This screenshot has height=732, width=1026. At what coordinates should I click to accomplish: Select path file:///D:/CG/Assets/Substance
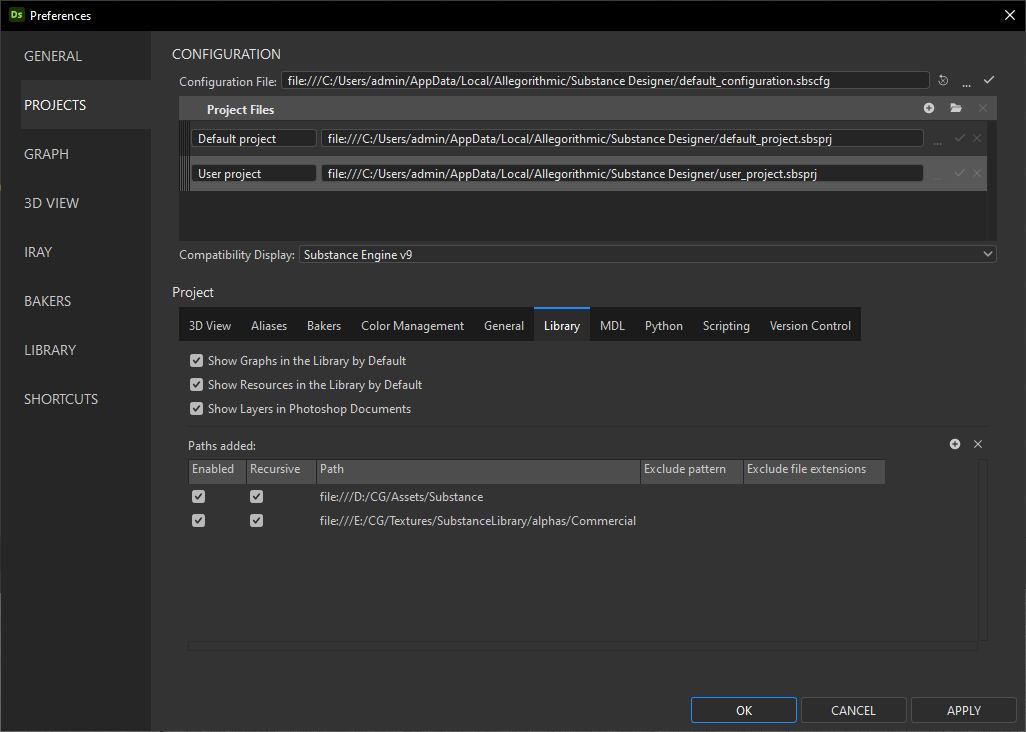click(x=401, y=497)
